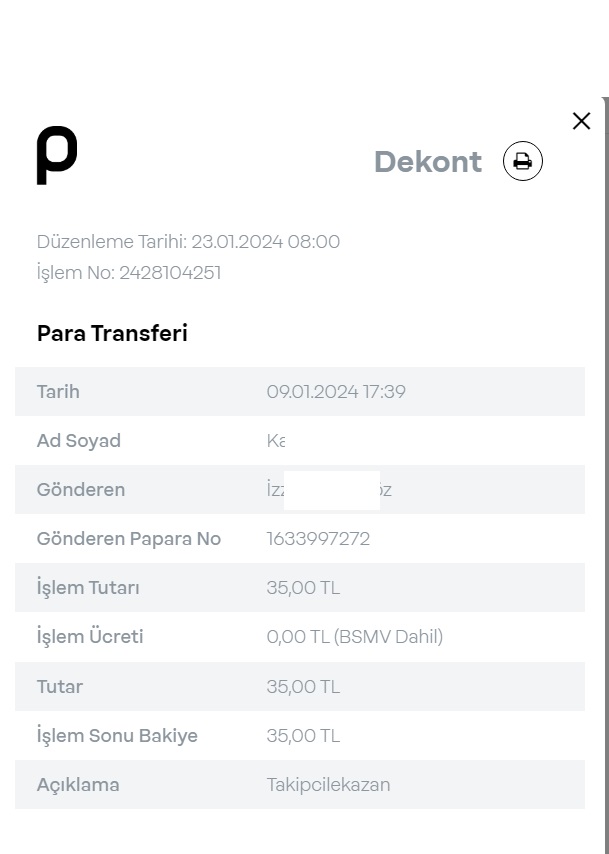Click the Ad Soyad row label

pos(79,441)
